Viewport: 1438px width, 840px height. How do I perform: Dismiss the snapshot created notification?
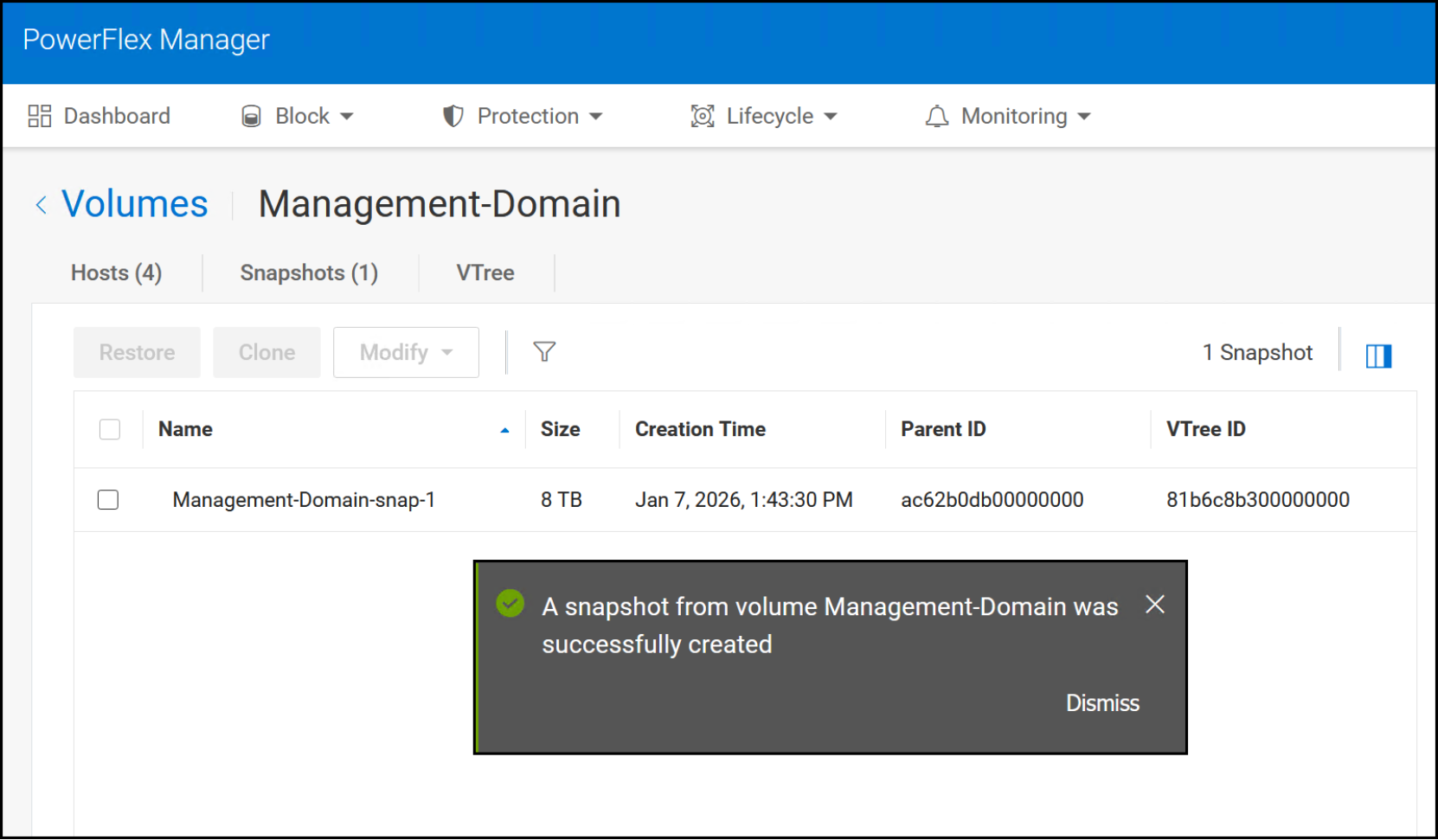[x=1102, y=703]
